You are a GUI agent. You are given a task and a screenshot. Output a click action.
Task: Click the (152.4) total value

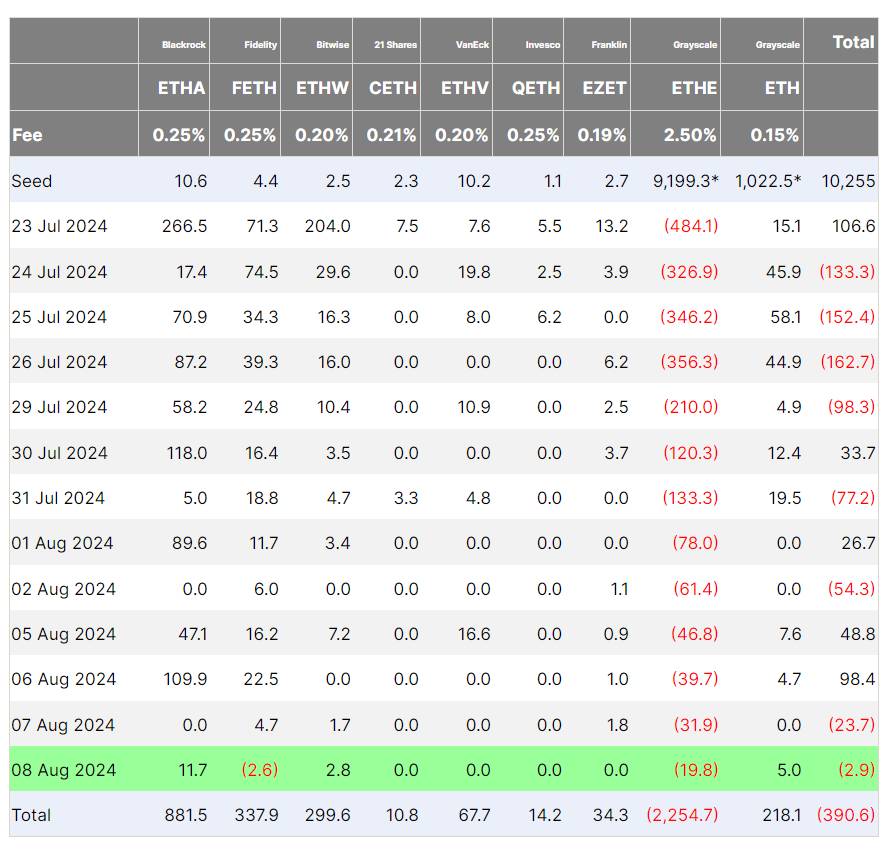(847, 317)
